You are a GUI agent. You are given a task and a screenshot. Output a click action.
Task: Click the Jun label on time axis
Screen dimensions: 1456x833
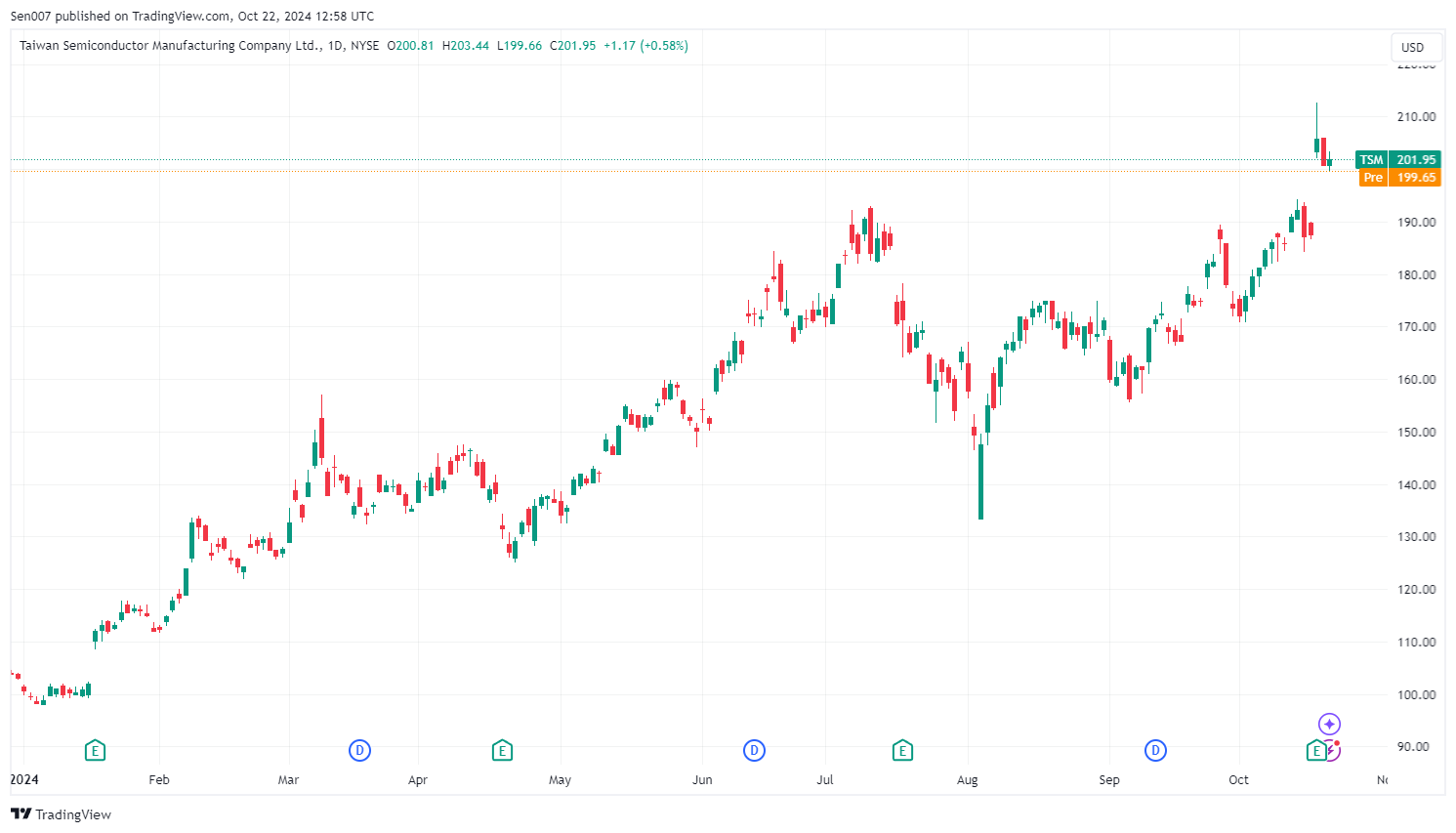702,779
